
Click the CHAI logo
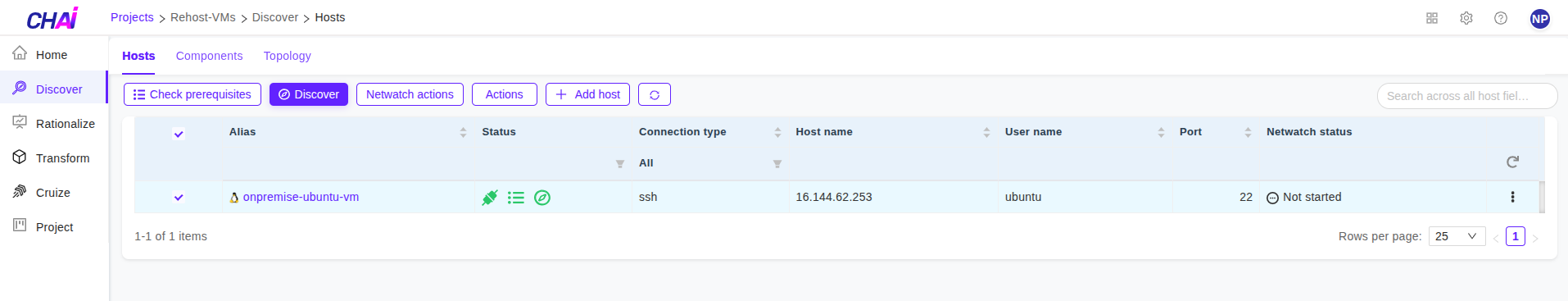tap(52, 18)
